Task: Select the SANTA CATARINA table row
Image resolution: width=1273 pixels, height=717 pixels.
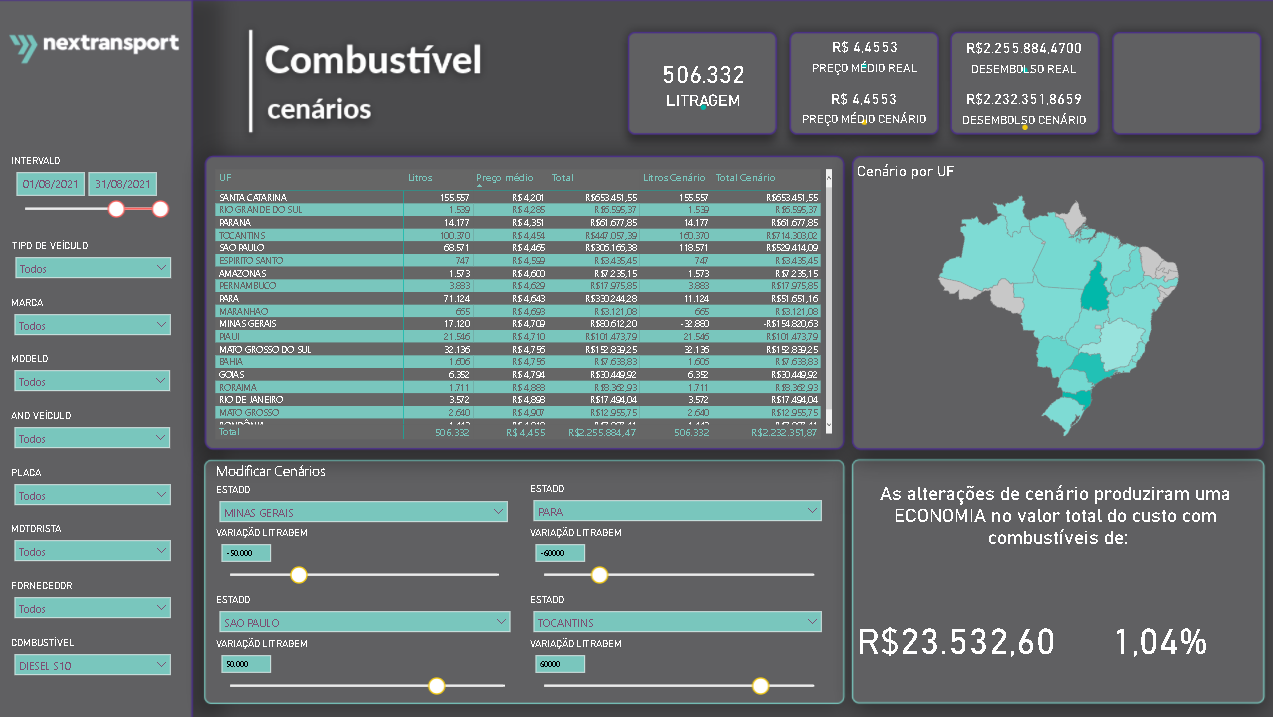Action: click(519, 198)
